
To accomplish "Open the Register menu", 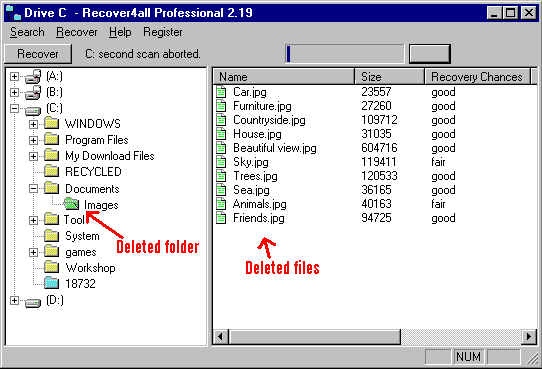I will [162, 32].
